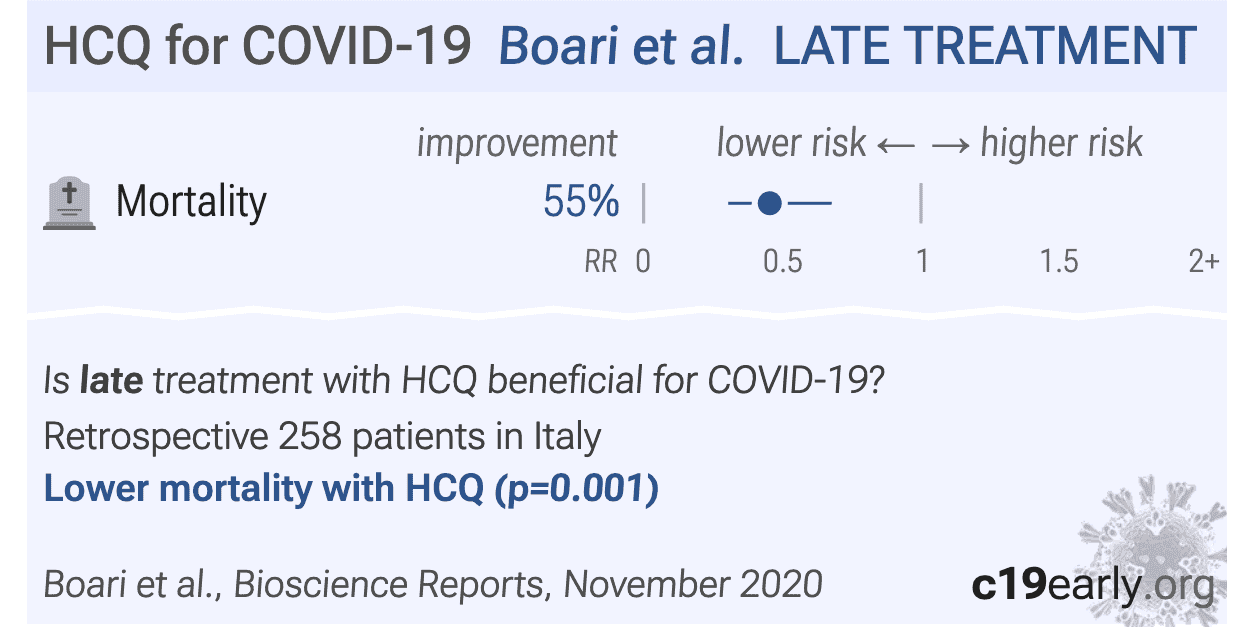Screen dimensions: 1254x627
Task: Click the 2+ axis tick label
Action: [x=1204, y=262]
